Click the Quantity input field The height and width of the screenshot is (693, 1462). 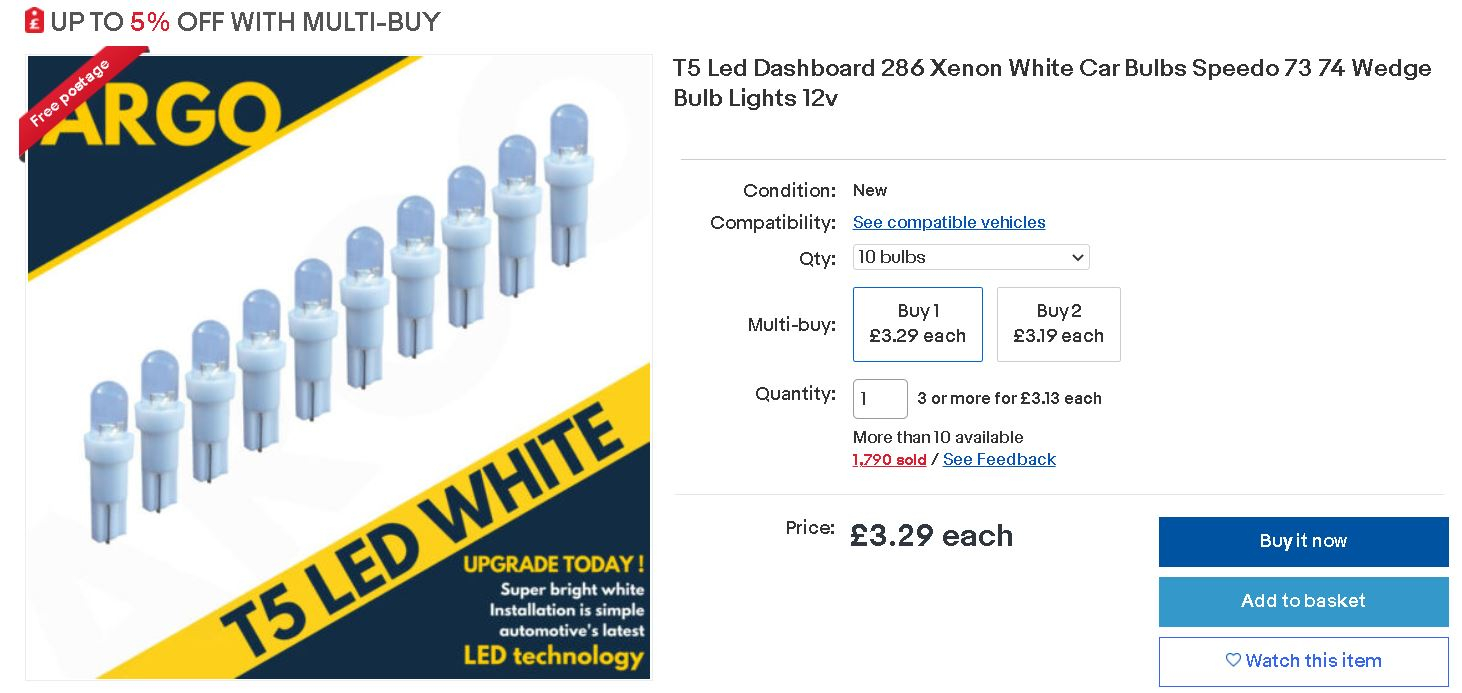880,398
